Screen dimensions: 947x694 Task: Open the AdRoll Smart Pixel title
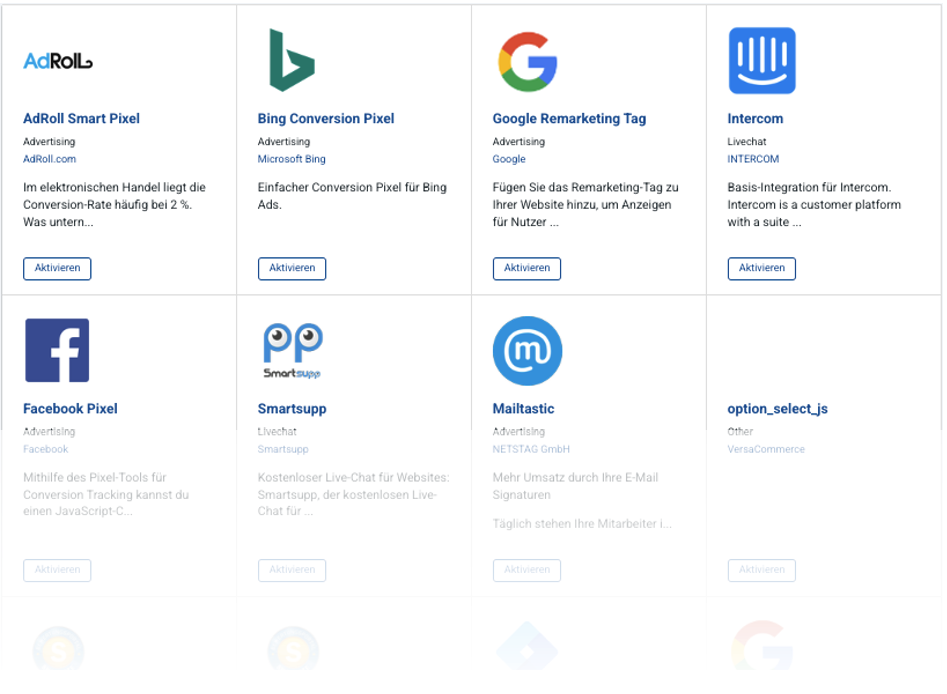(x=82, y=118)
